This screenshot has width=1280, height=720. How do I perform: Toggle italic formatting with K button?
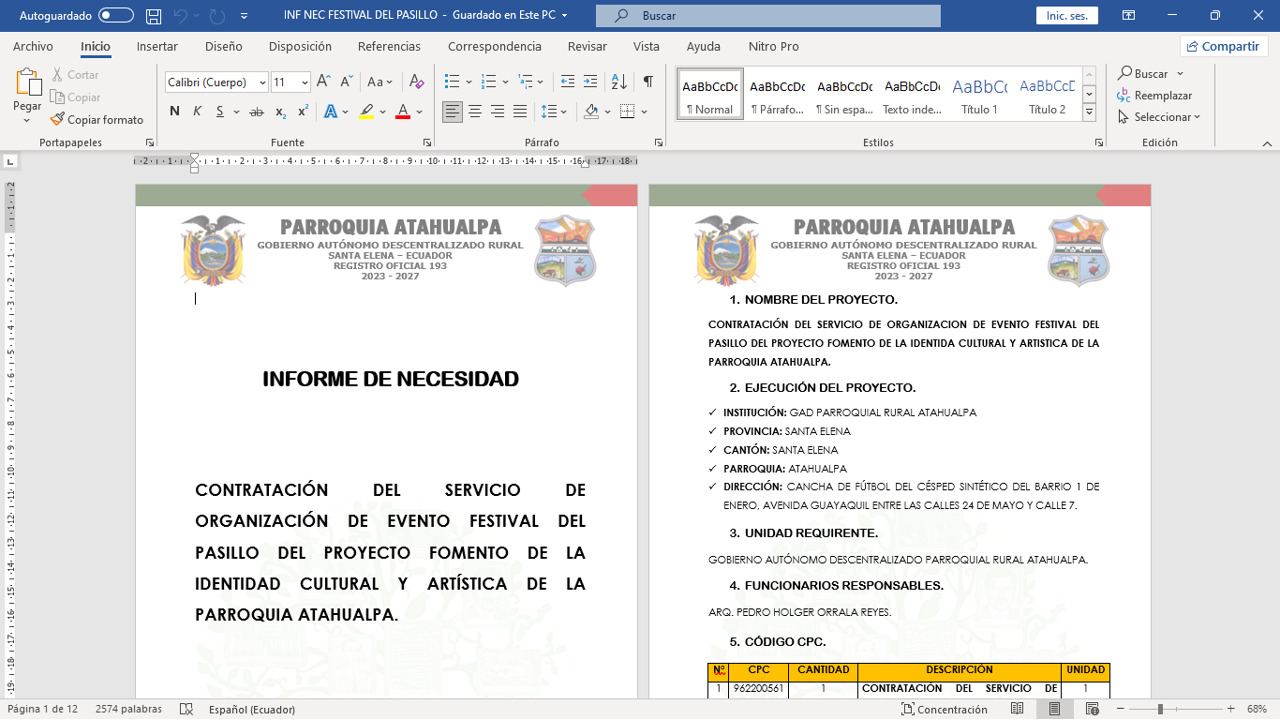[x=197, y=112]
